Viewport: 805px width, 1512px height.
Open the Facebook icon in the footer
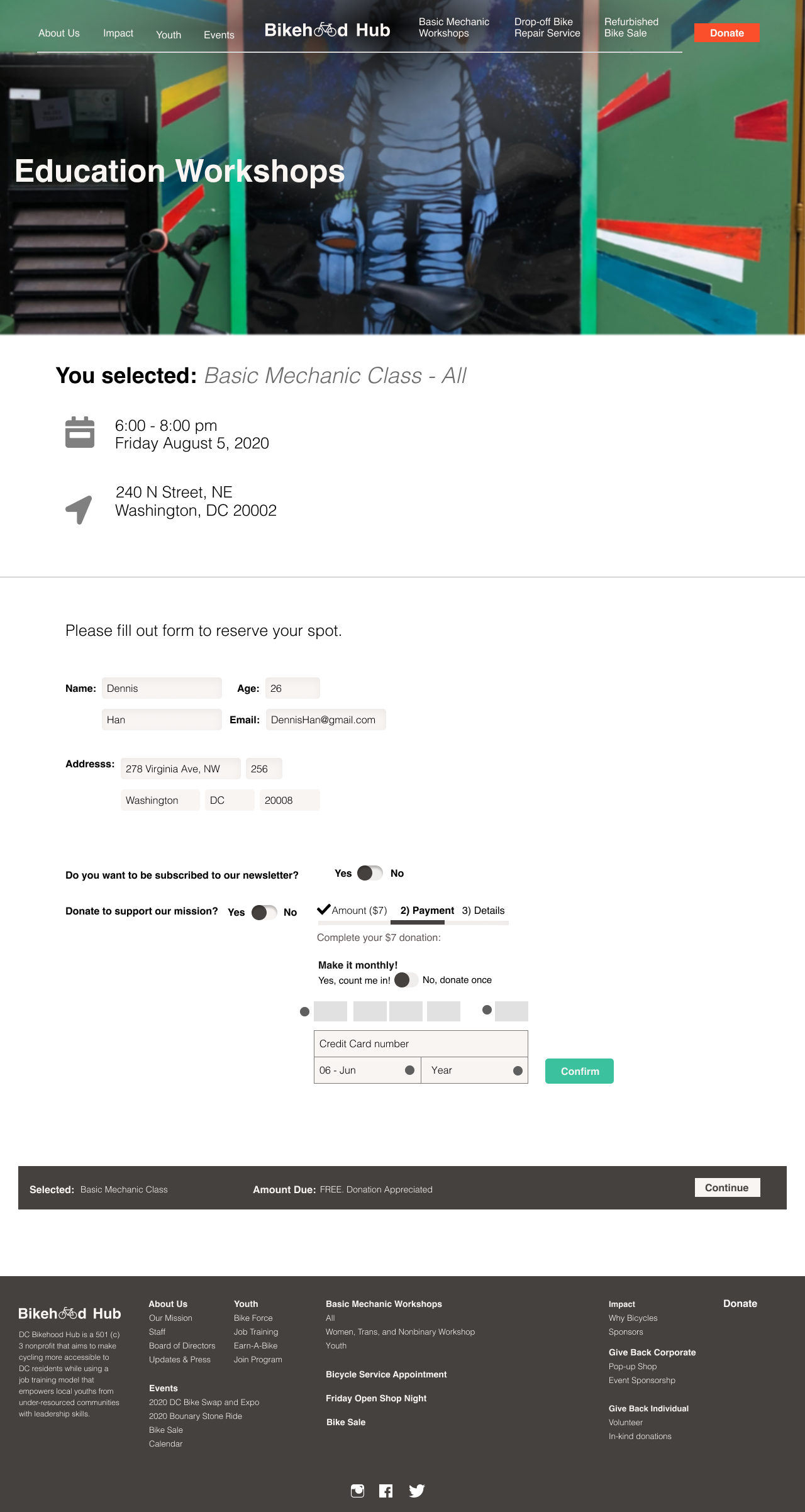[386, 1491]
